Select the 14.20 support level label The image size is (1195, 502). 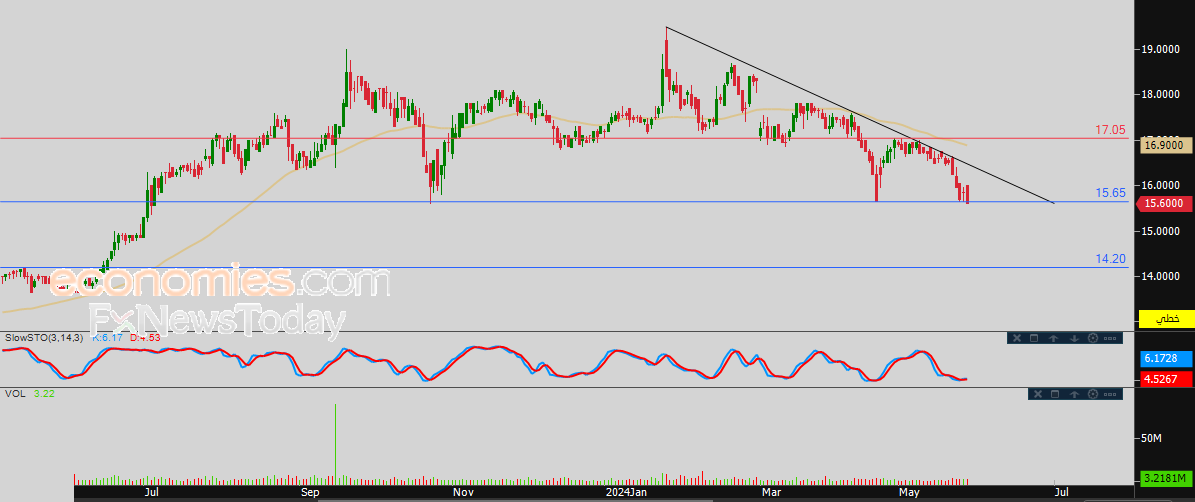point(1110,259)
